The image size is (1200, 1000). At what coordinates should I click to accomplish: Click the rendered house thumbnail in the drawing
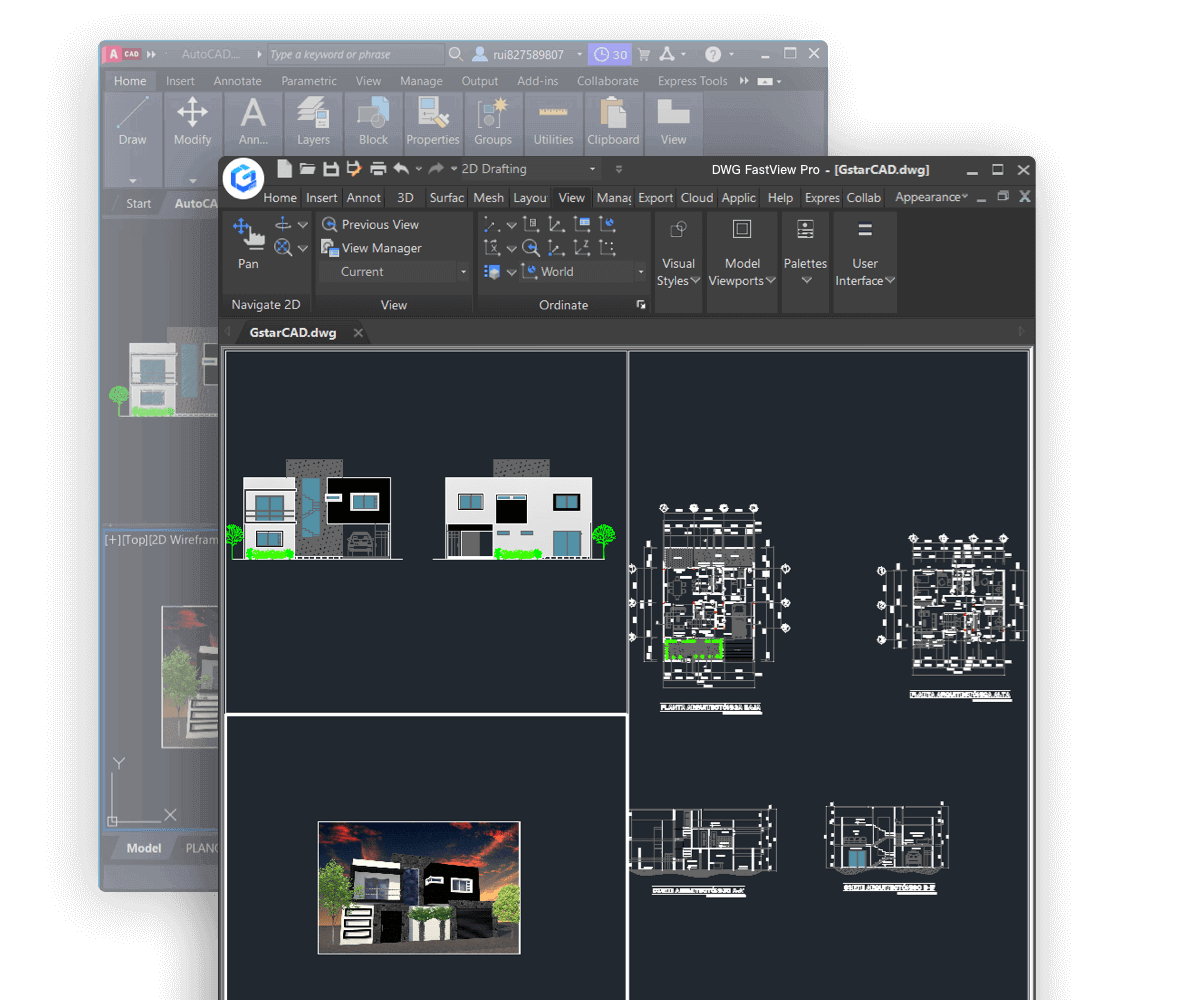418,887
